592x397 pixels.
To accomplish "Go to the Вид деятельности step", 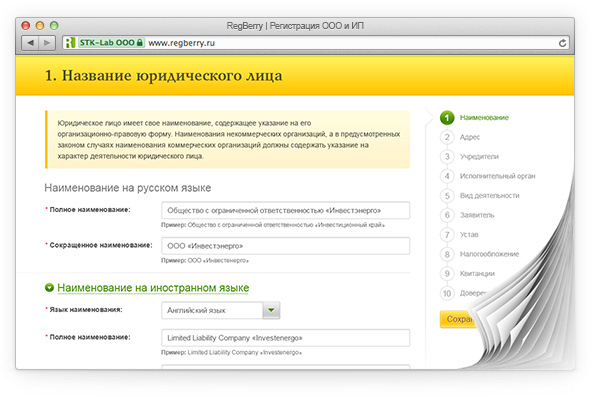I will point(489,195).
